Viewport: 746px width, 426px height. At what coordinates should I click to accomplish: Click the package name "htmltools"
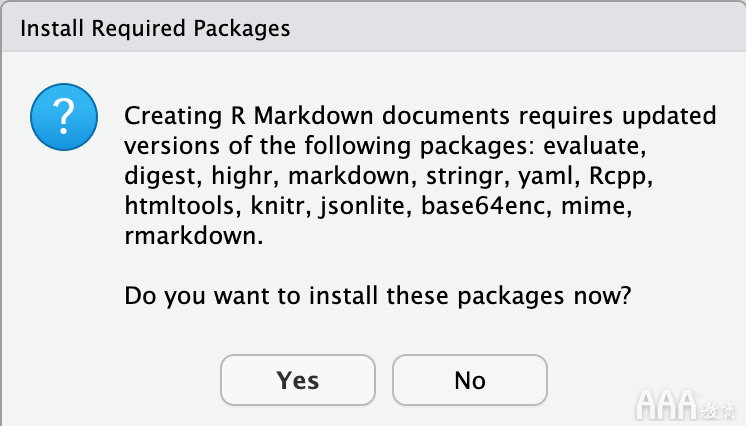coord(179,206)
